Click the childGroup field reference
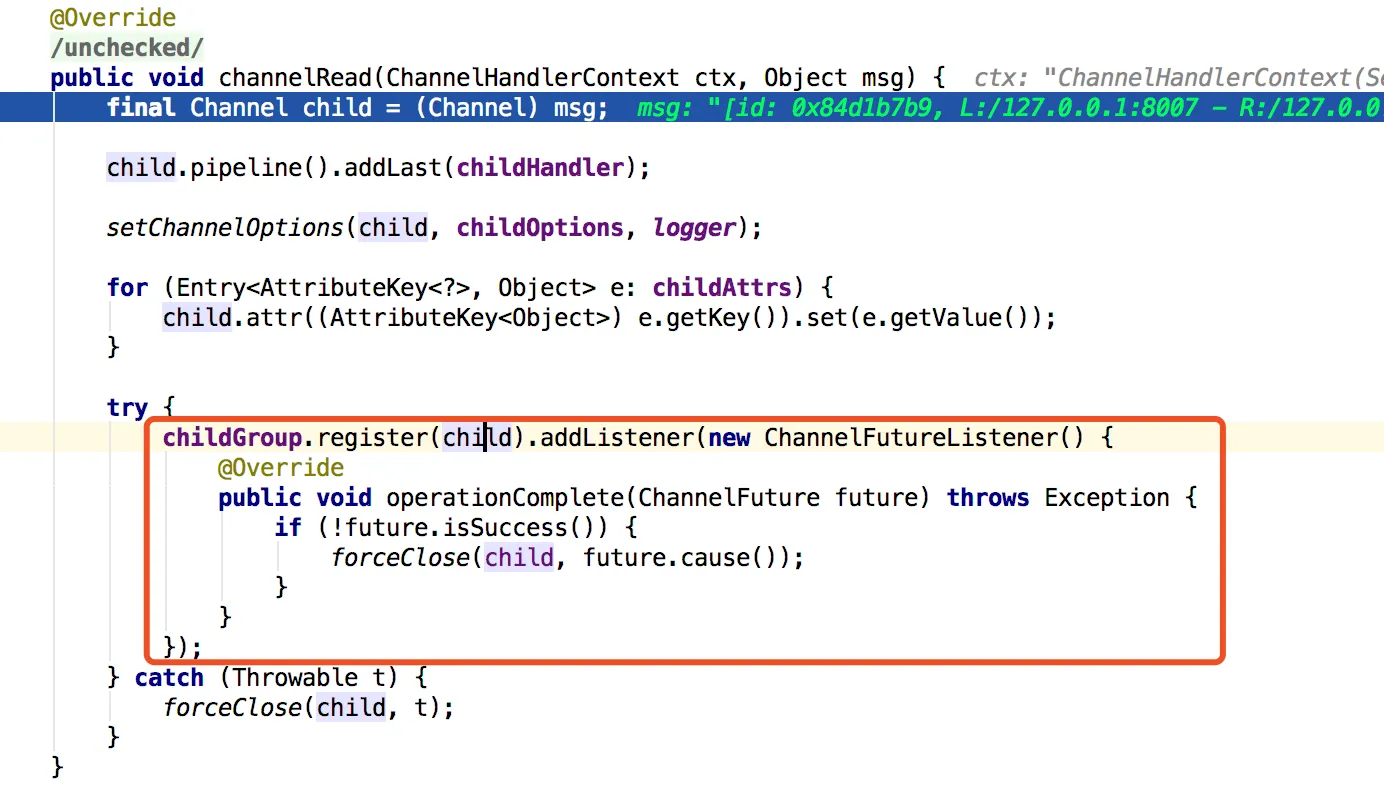The height and width of the screenshot is (800, 1384). tap(232, 438)
